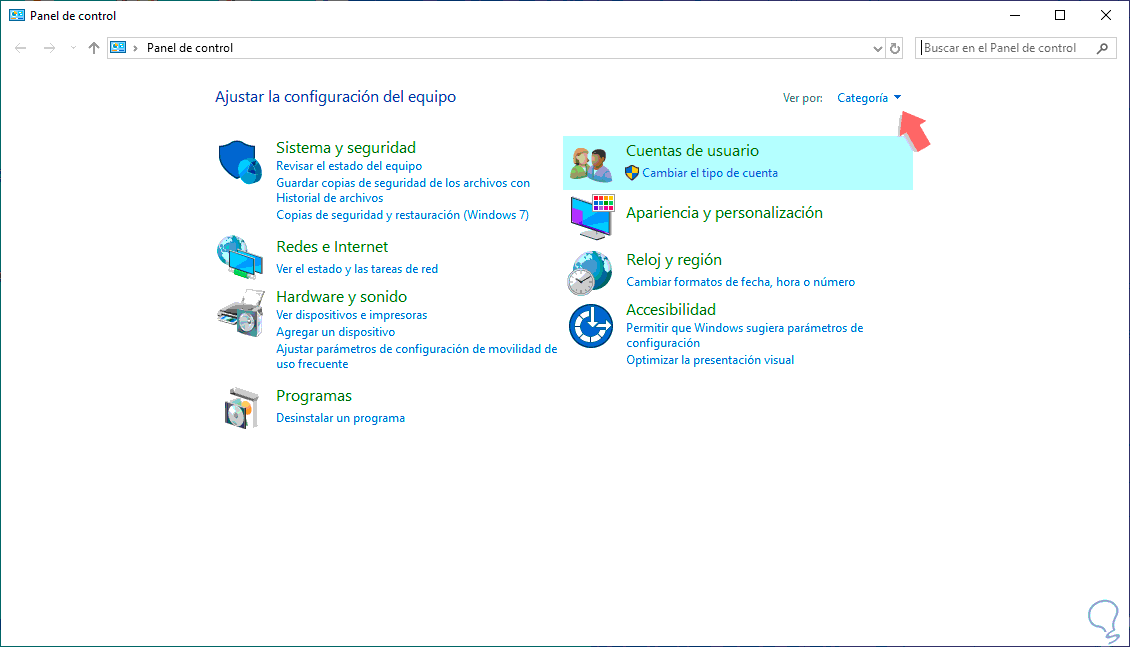Open the Ver por Categoría dropdown

click(x=869, y=98)
